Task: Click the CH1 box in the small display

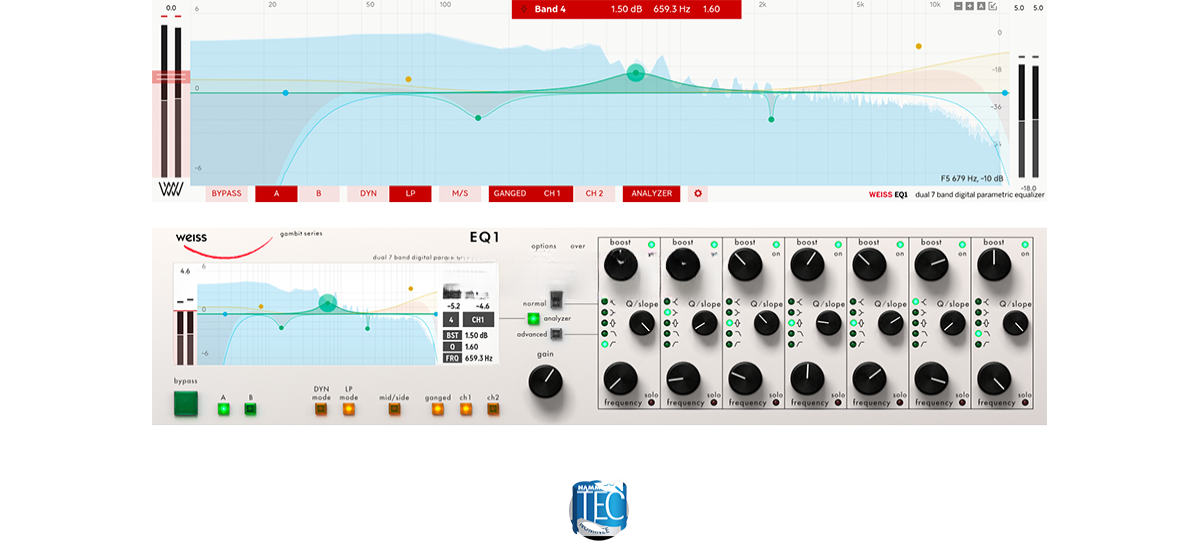Action: pos(477,320)
